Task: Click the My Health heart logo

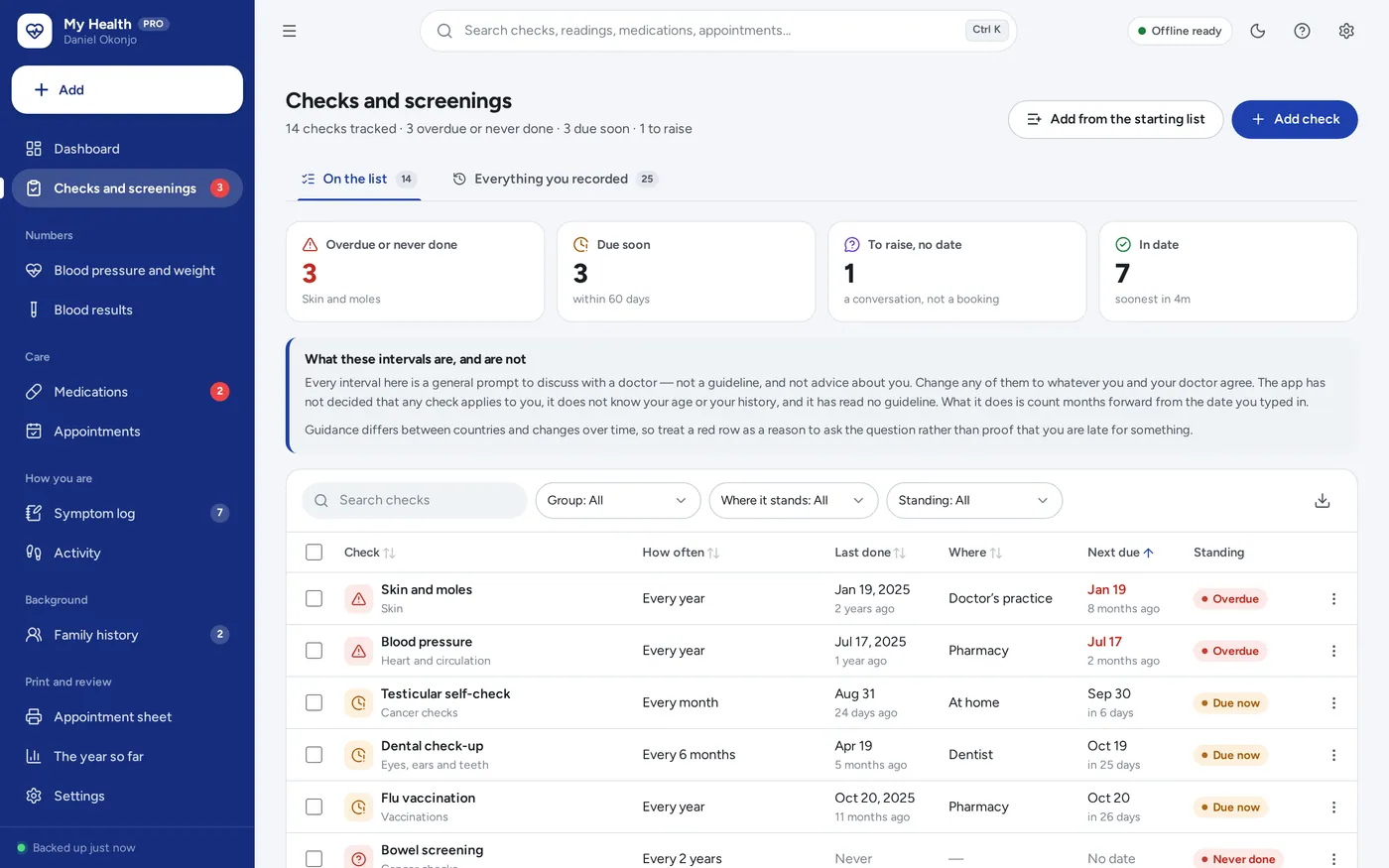Action: [35, 31]
